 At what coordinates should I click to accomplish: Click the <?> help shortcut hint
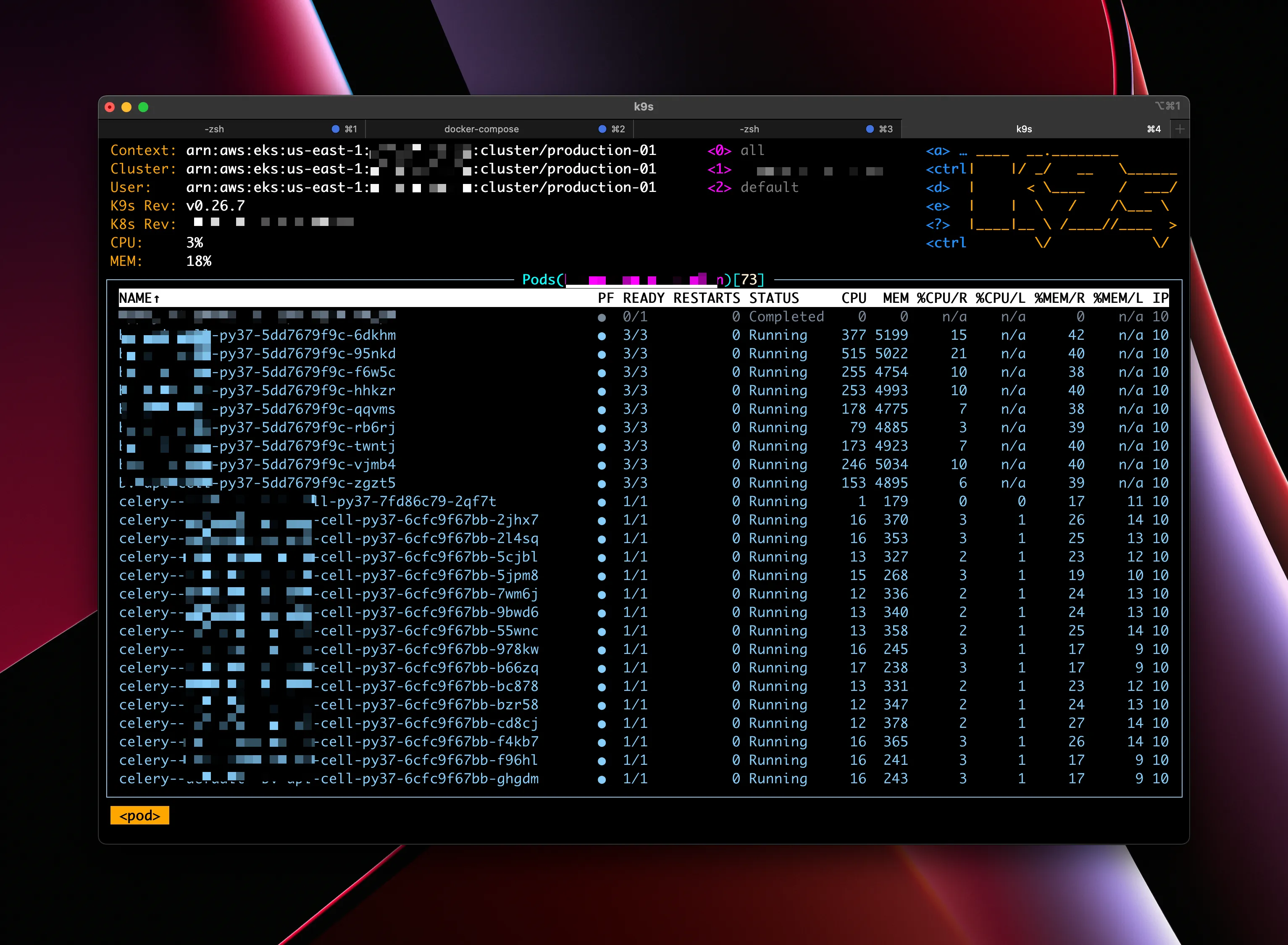coord(938,225)
